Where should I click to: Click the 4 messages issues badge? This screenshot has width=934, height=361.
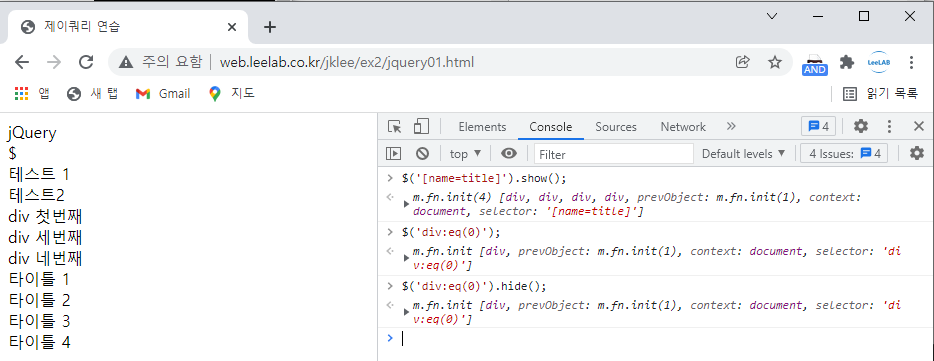818,126
